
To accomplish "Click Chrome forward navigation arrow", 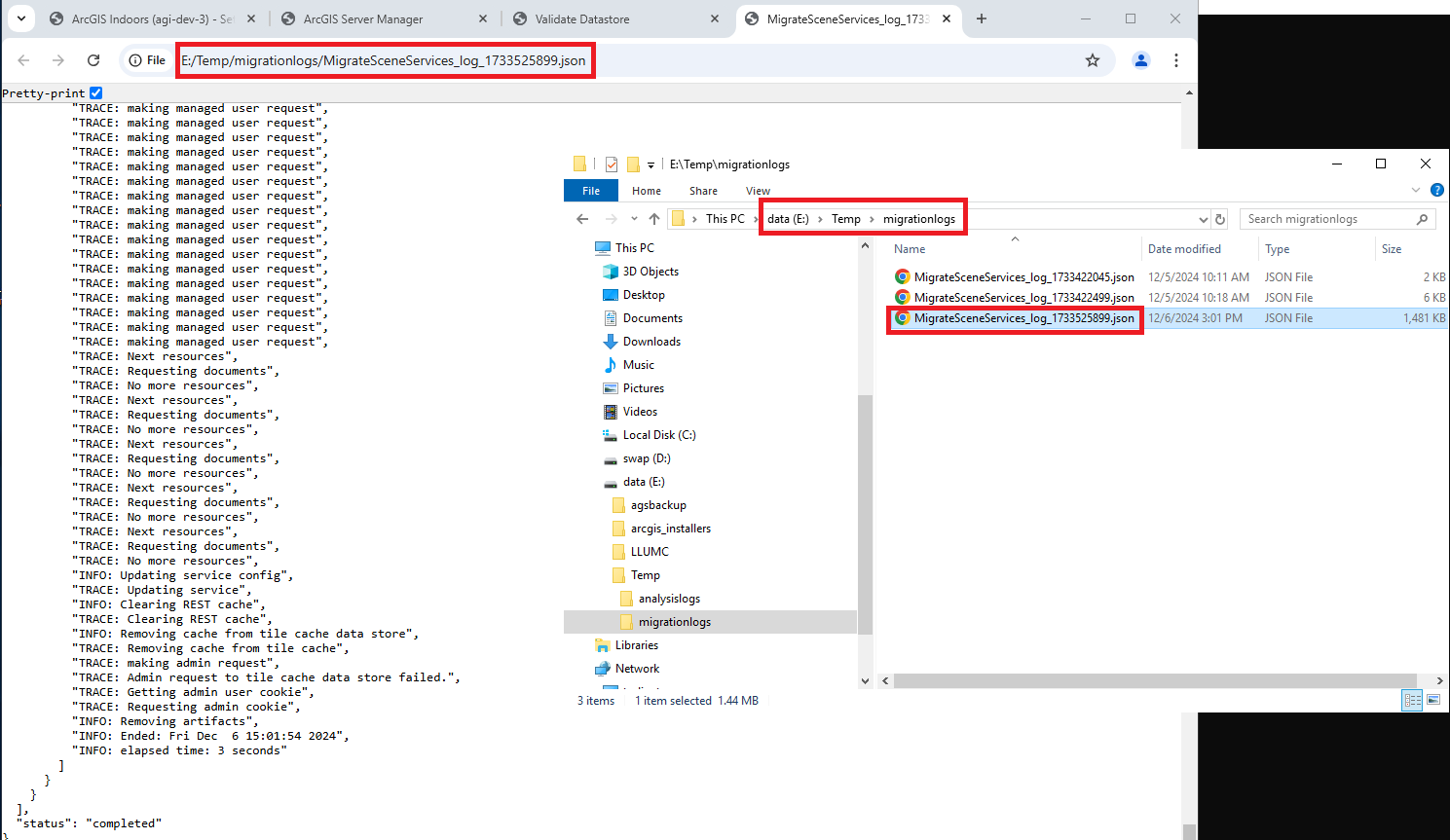I will (58, 60).
